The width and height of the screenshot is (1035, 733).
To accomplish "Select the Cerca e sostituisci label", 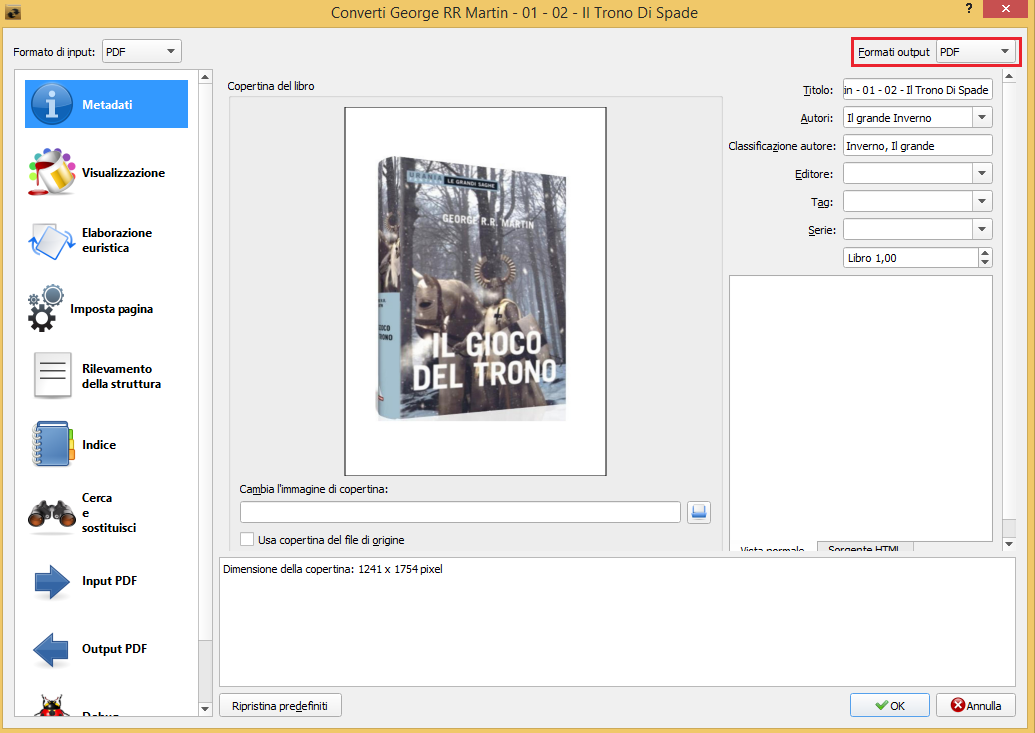I will click(109, 512).
